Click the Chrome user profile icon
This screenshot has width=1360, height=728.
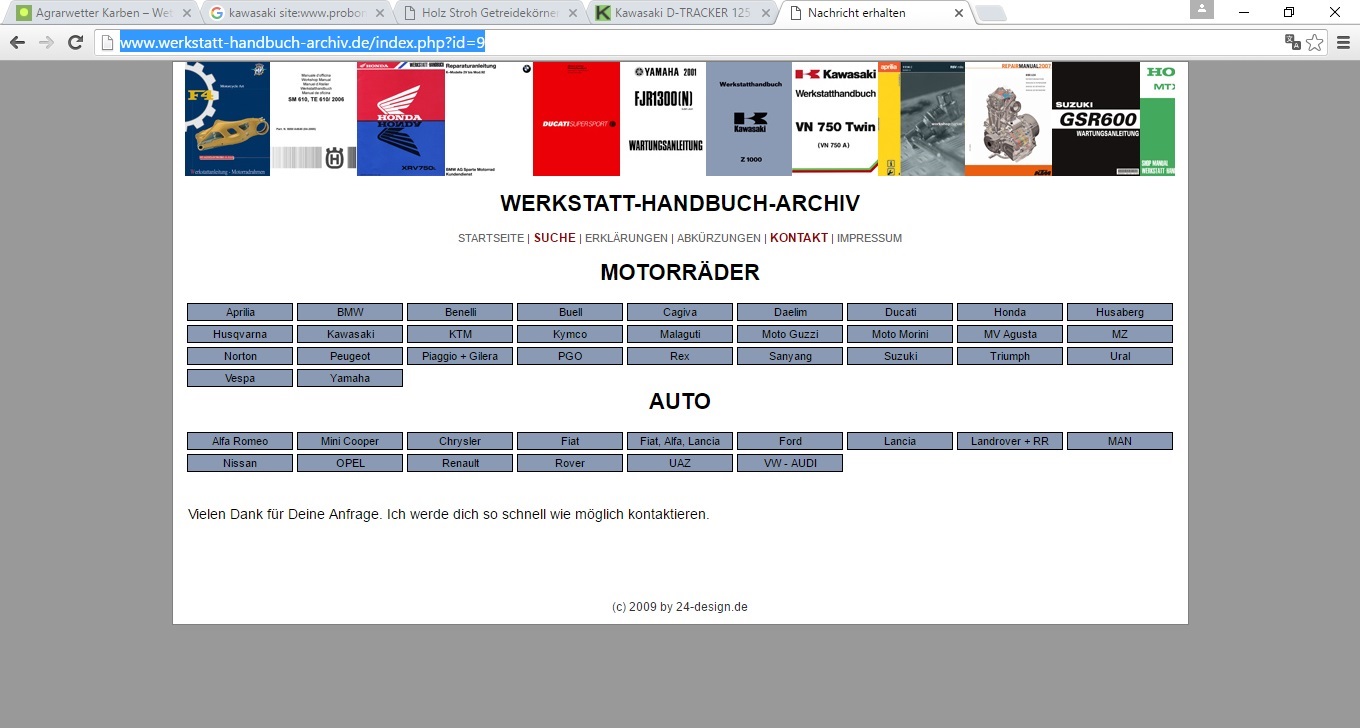[1202, 9]
